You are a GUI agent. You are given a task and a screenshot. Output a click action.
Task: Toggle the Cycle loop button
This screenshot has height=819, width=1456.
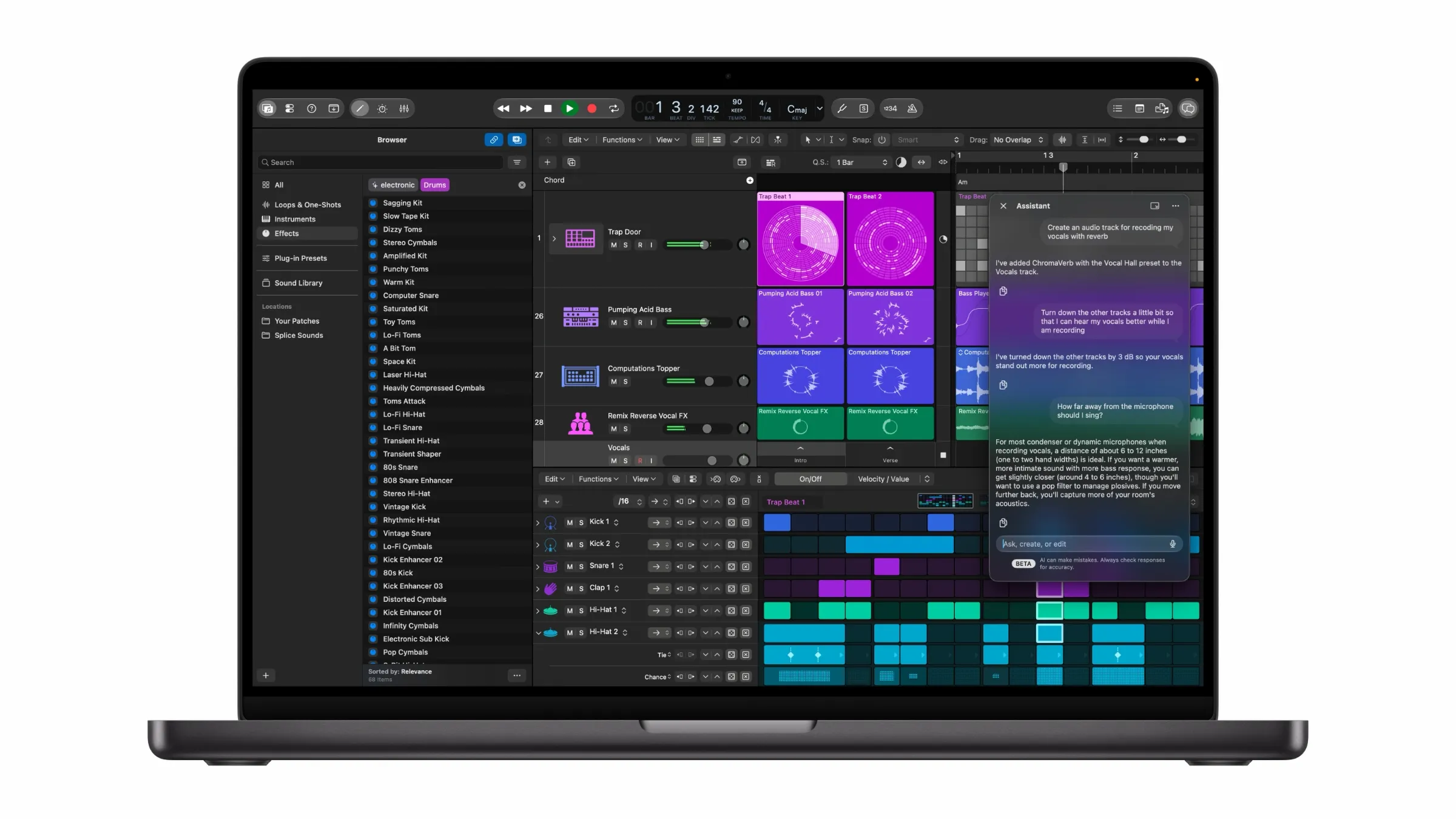pos(614,109)
